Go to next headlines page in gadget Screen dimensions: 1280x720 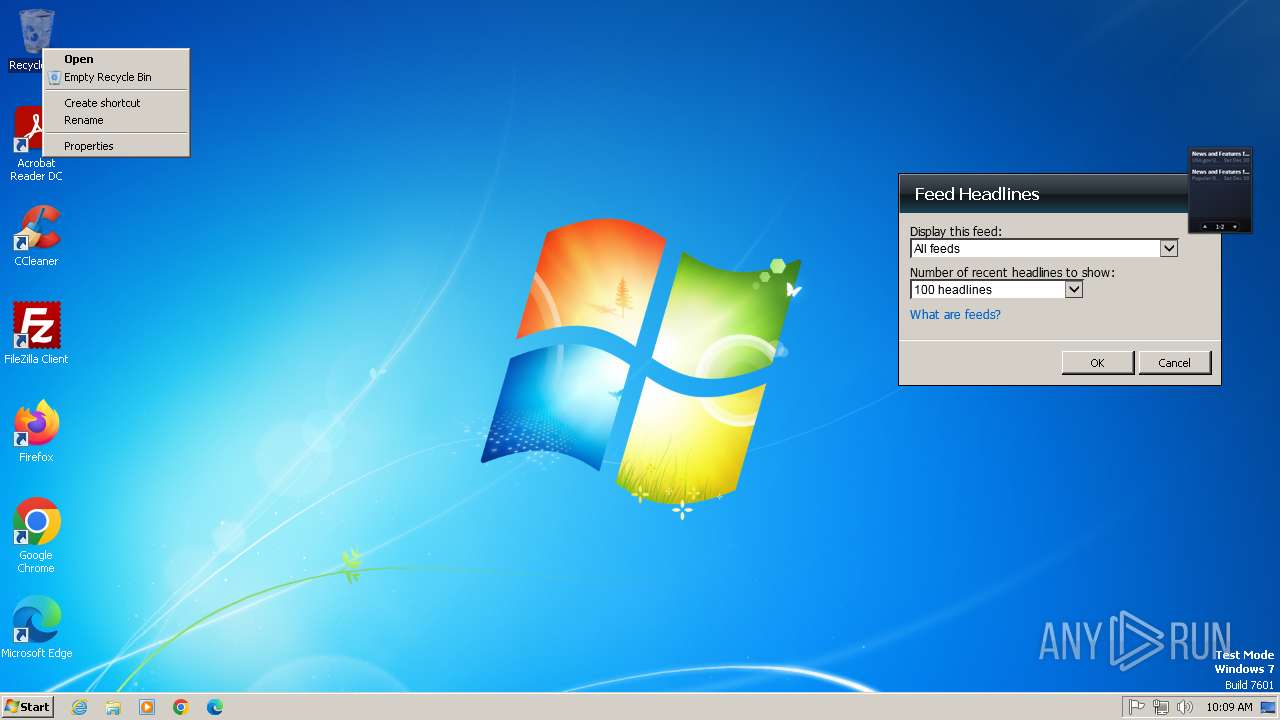1235,227
